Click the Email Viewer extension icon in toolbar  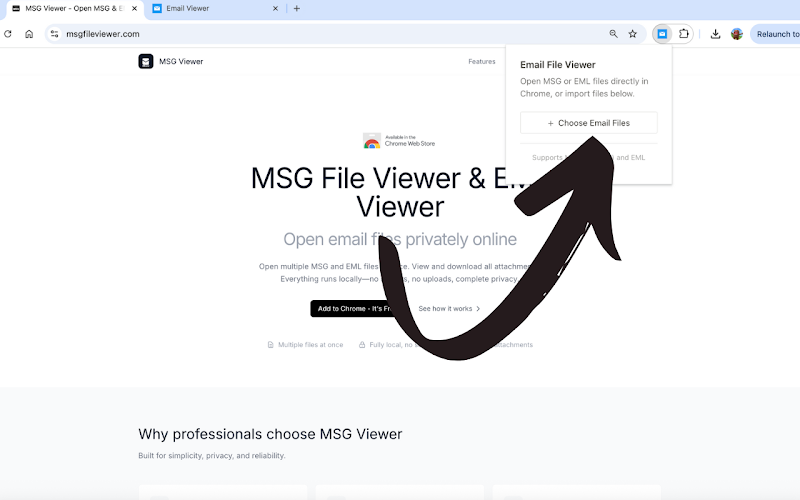pos(662,33)
